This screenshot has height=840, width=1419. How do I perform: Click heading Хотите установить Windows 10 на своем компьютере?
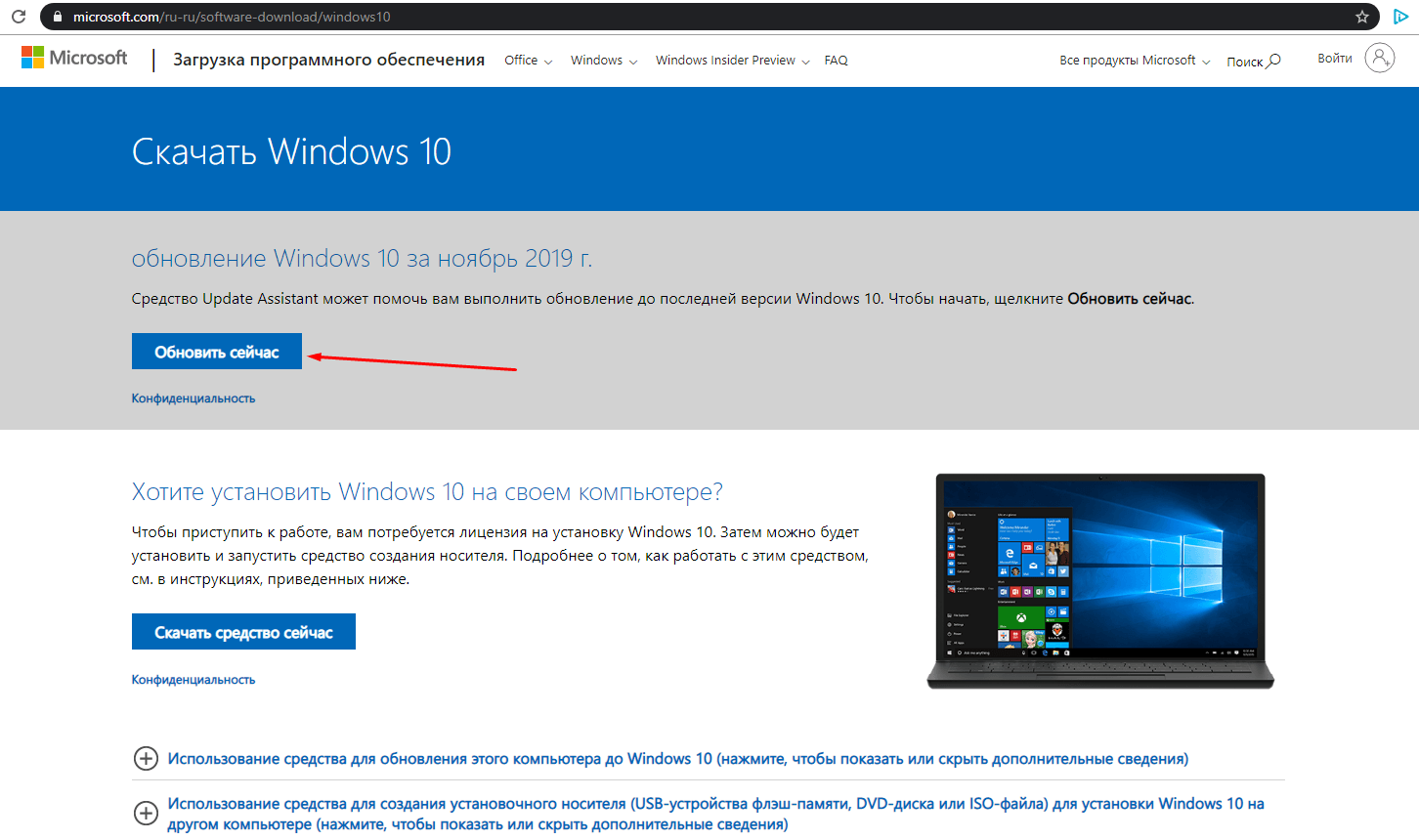427,492
